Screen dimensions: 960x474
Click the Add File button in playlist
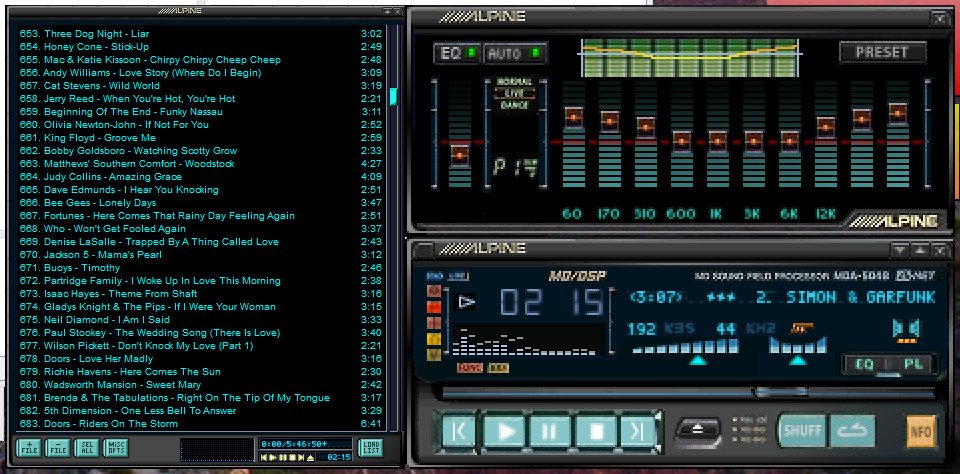click(29, 447)
